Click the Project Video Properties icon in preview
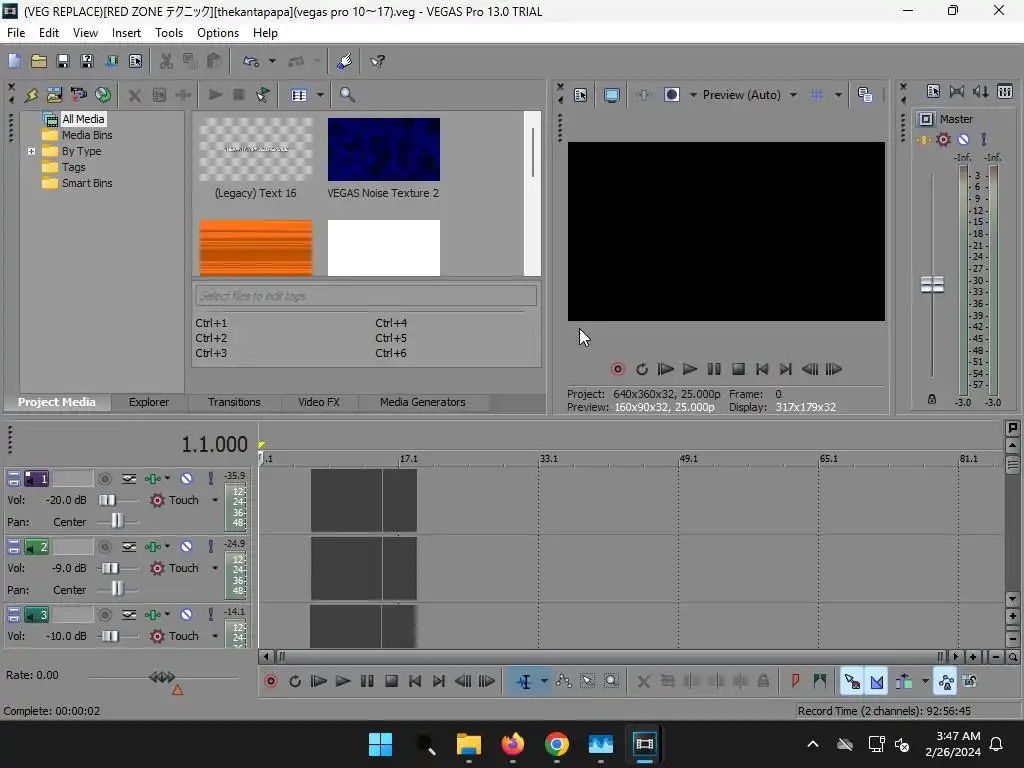This screenshot has width=1024, height=768. 581,95
